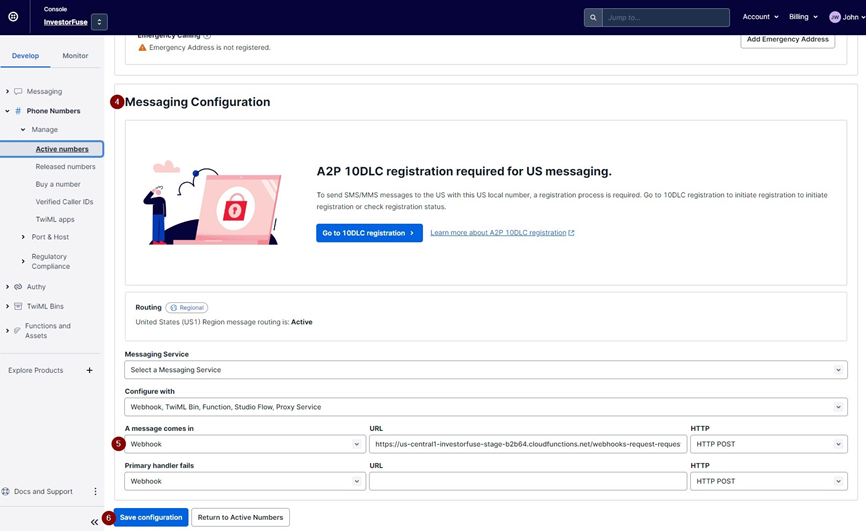Viewport: 866px width, 531px height.
Task: Open Learn more about A2P 10DLC registration
Action: point(502,233)
